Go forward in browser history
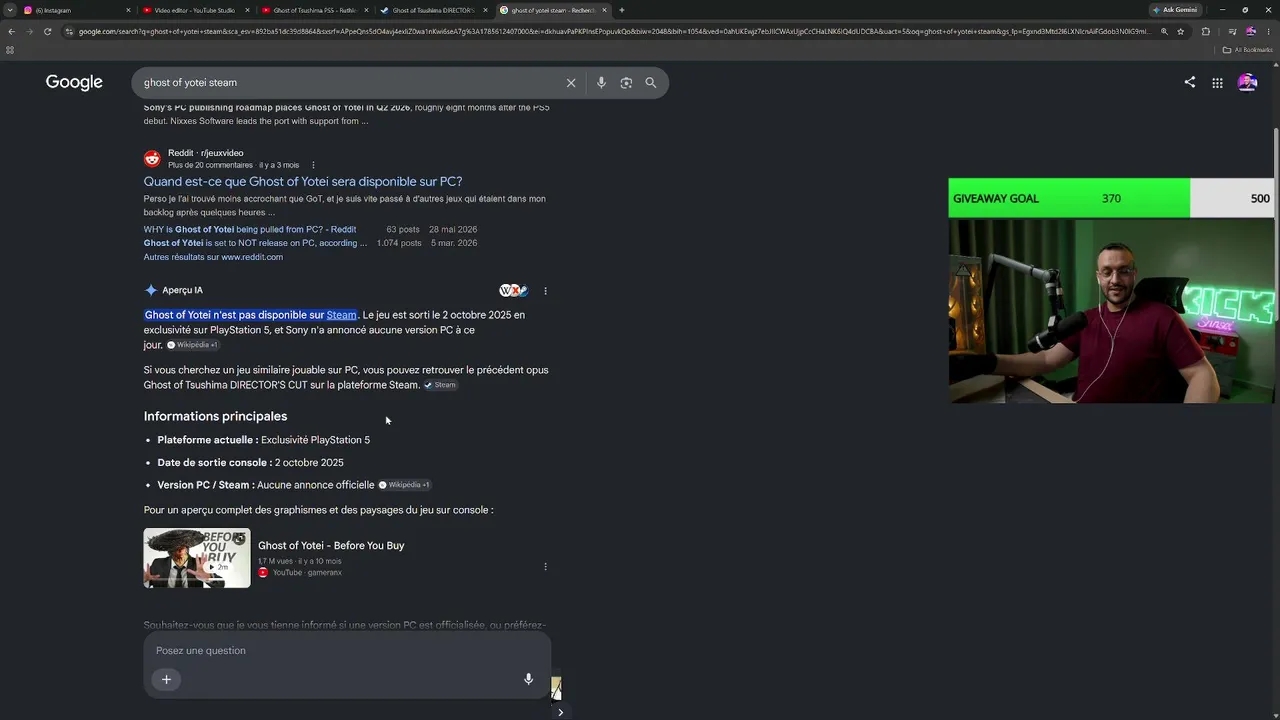 point(30,31)
